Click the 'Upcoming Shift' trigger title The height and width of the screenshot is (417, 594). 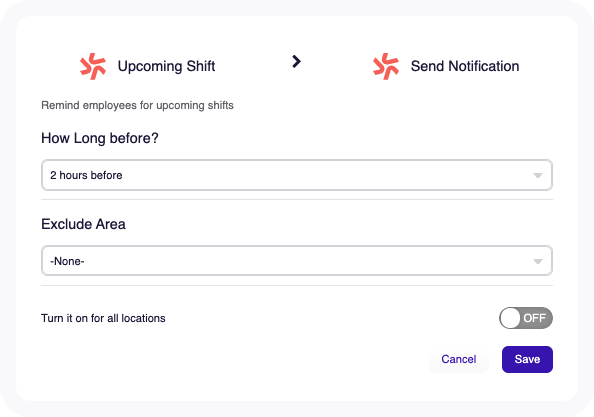click(x=166, y=66)
